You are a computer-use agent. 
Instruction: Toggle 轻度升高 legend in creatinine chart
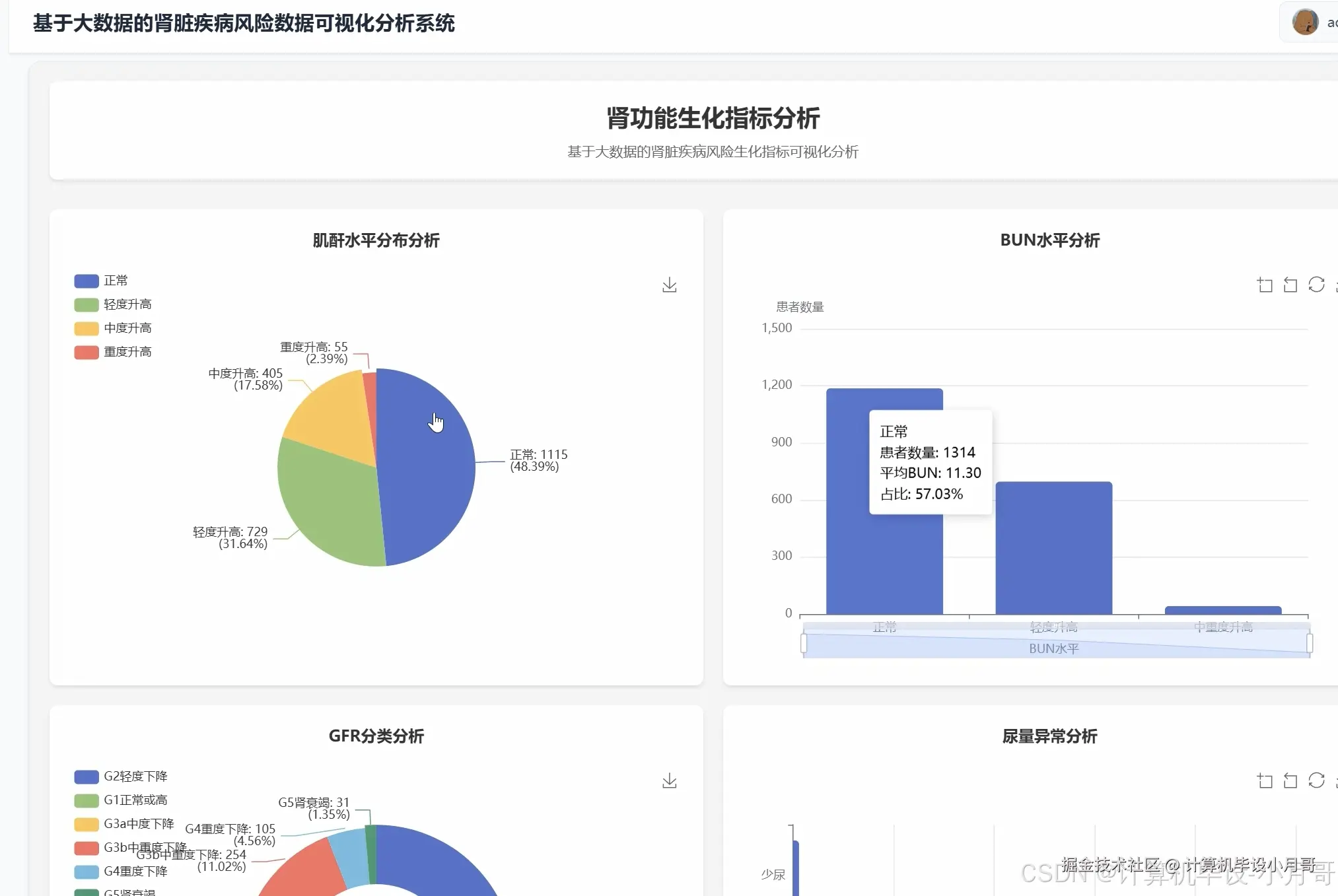(113, 304)
